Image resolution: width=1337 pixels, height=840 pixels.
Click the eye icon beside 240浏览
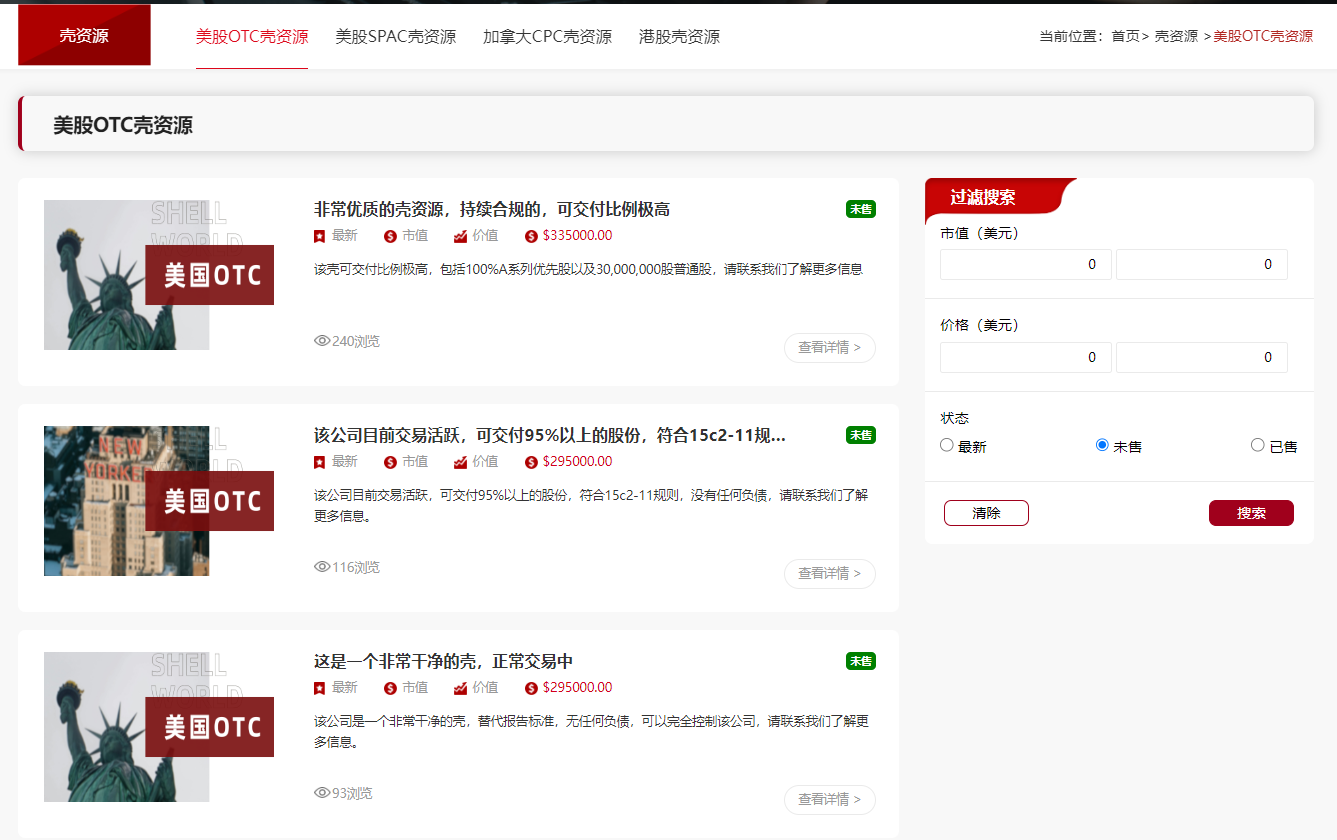coord(322,341)
